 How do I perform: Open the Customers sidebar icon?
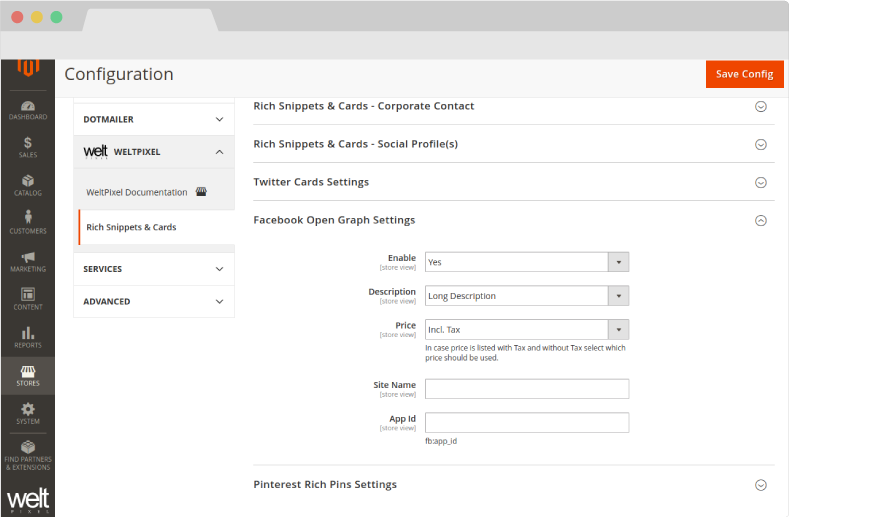coord(28,224)
